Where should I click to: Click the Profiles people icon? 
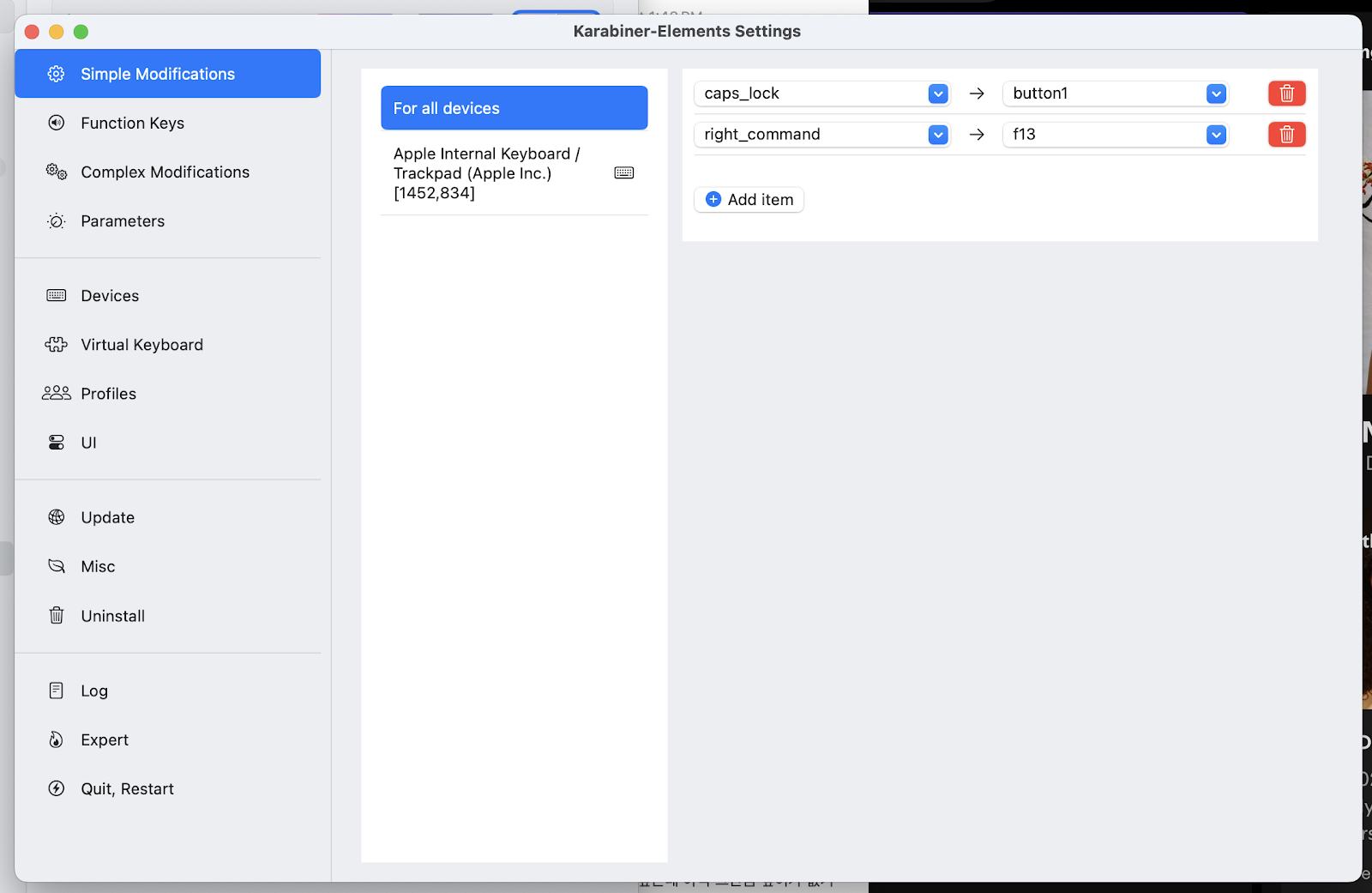tap(56, 393)
